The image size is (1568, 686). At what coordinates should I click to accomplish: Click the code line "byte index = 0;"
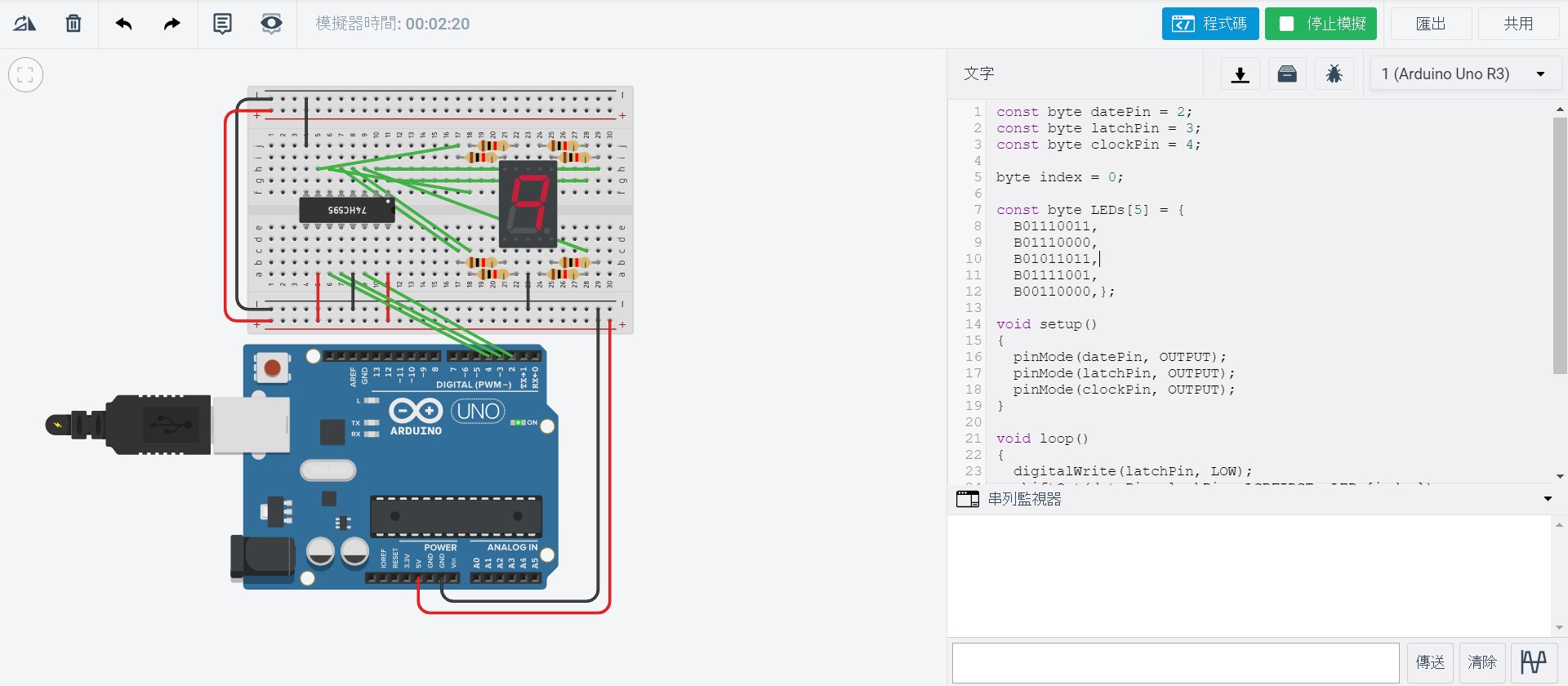point(1059,177)
